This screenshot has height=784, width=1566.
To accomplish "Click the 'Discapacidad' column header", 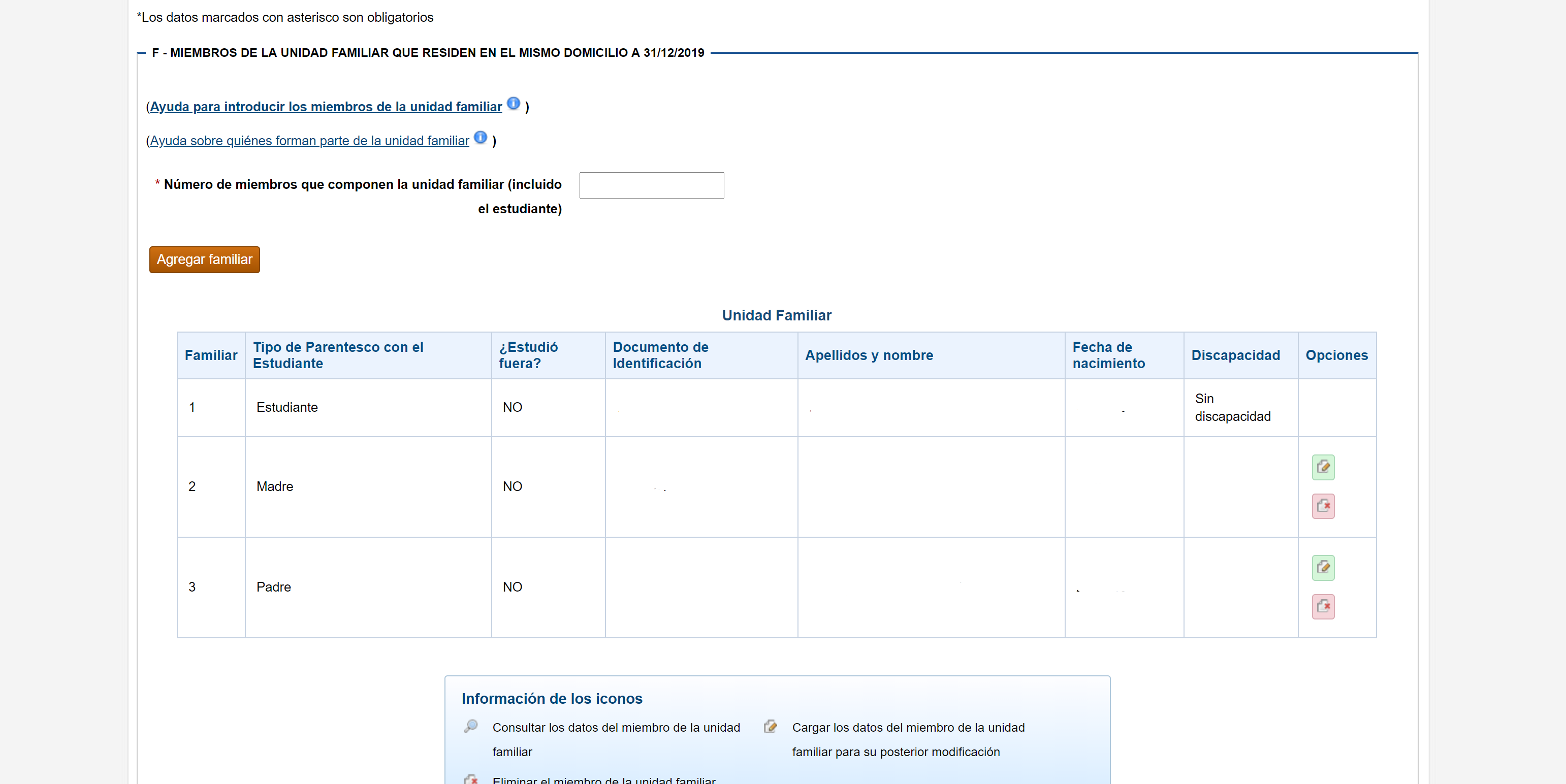I will point(1240,355).
